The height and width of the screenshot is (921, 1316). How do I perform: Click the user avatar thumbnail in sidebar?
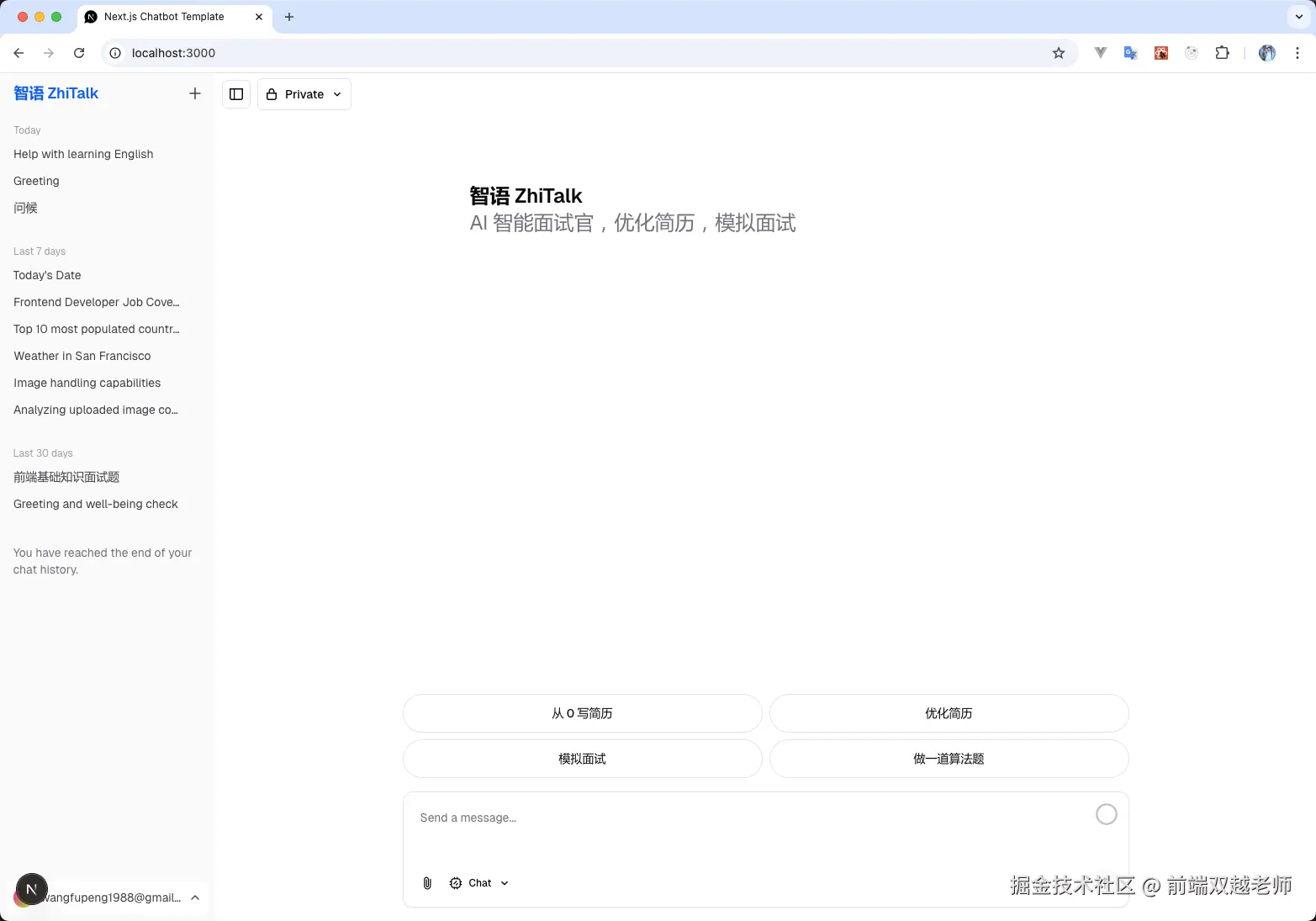(31, 888)
